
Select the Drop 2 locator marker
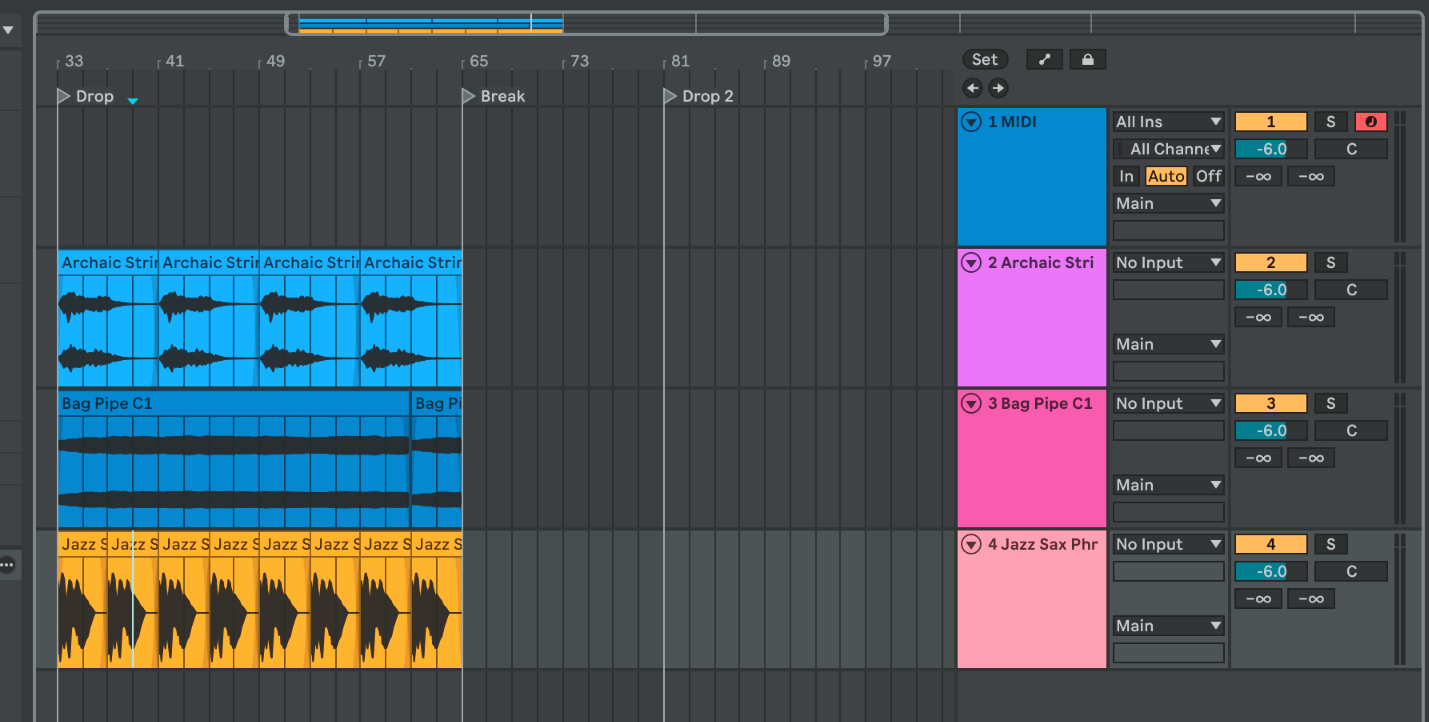coord(698,97)
